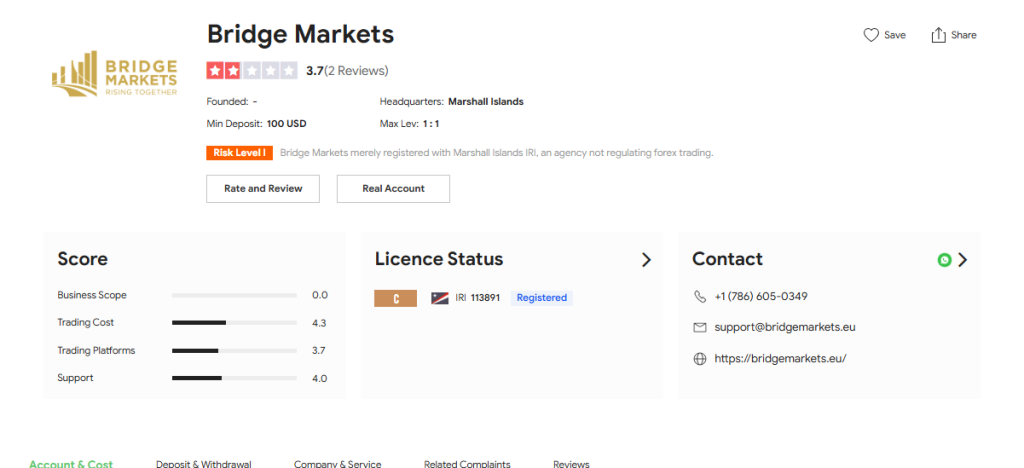Click the star rating display
This screenshot has width=1024, height=468.
point(251,70)
